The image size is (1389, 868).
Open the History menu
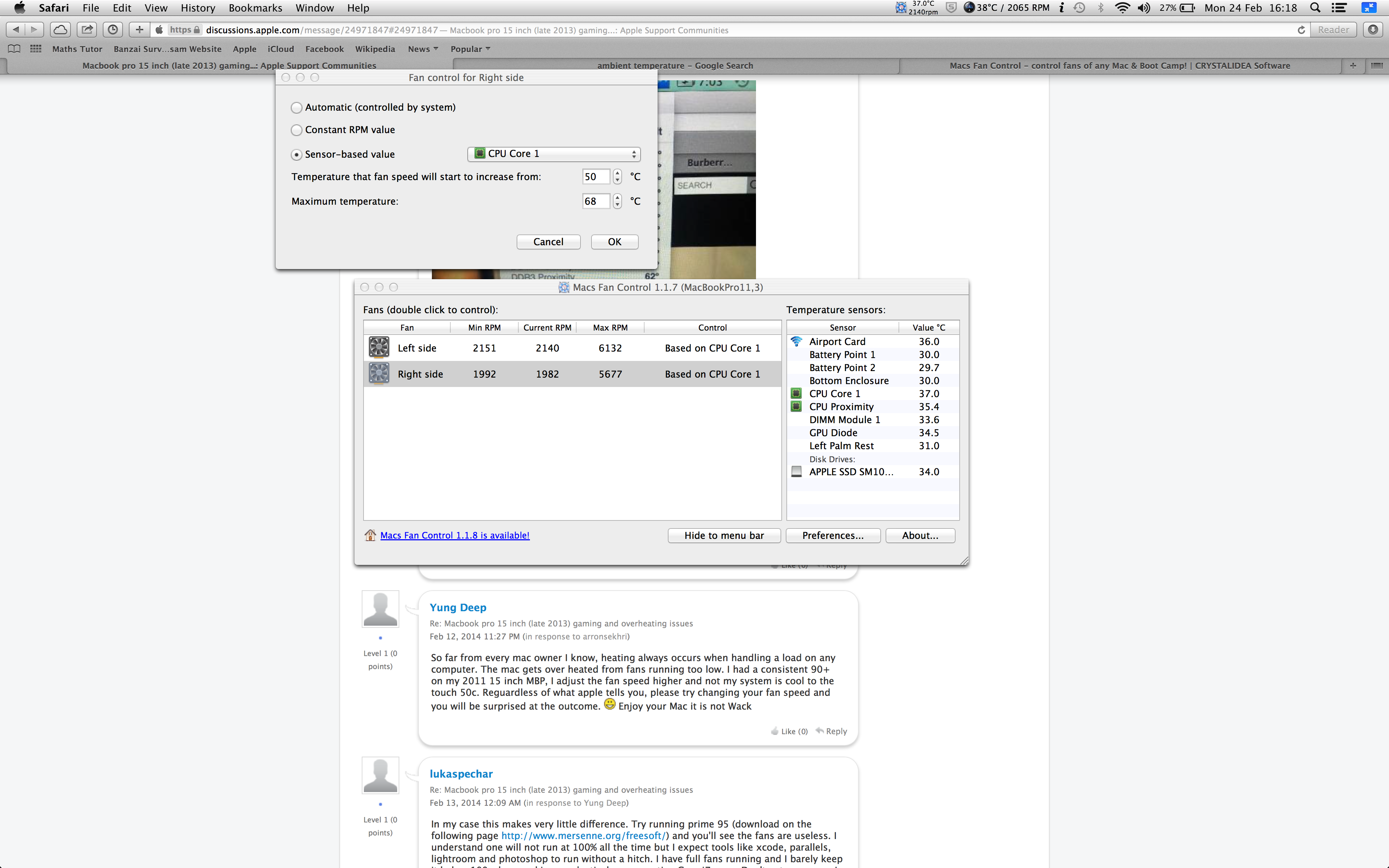(197, 8)
